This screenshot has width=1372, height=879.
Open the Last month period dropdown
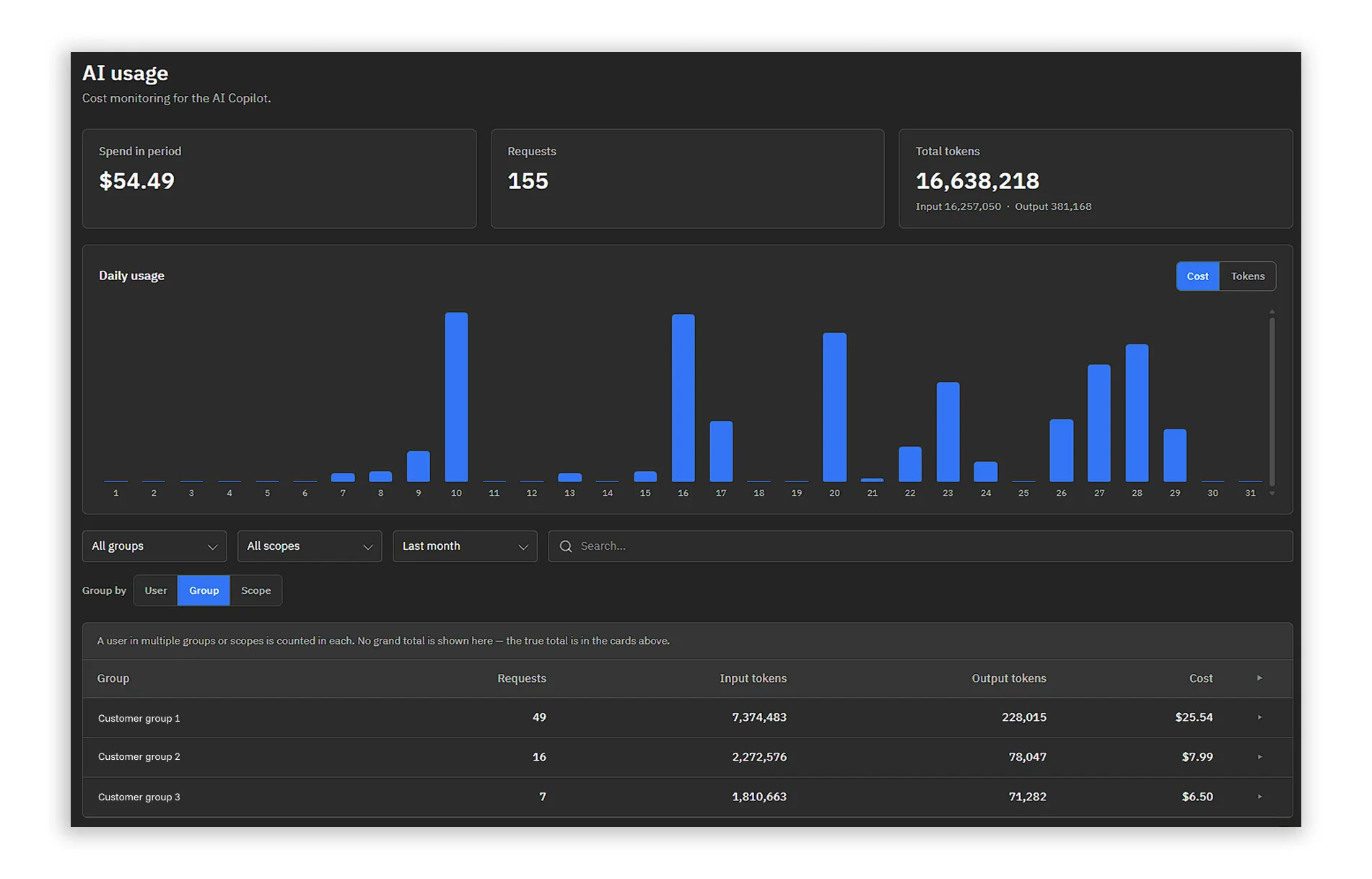pos(464,546)
